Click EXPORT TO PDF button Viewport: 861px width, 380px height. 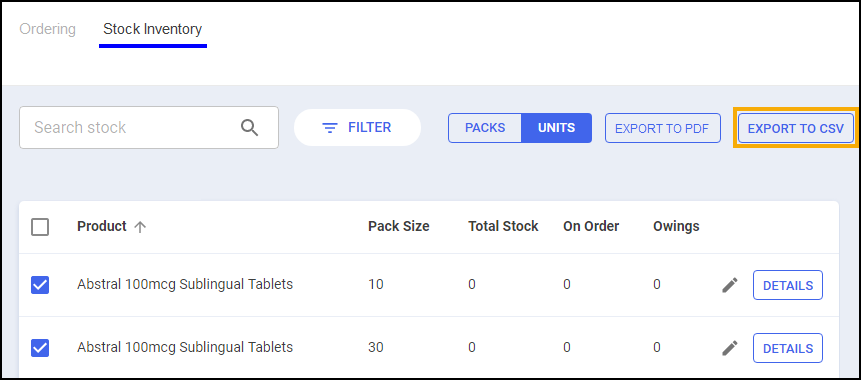663,128
